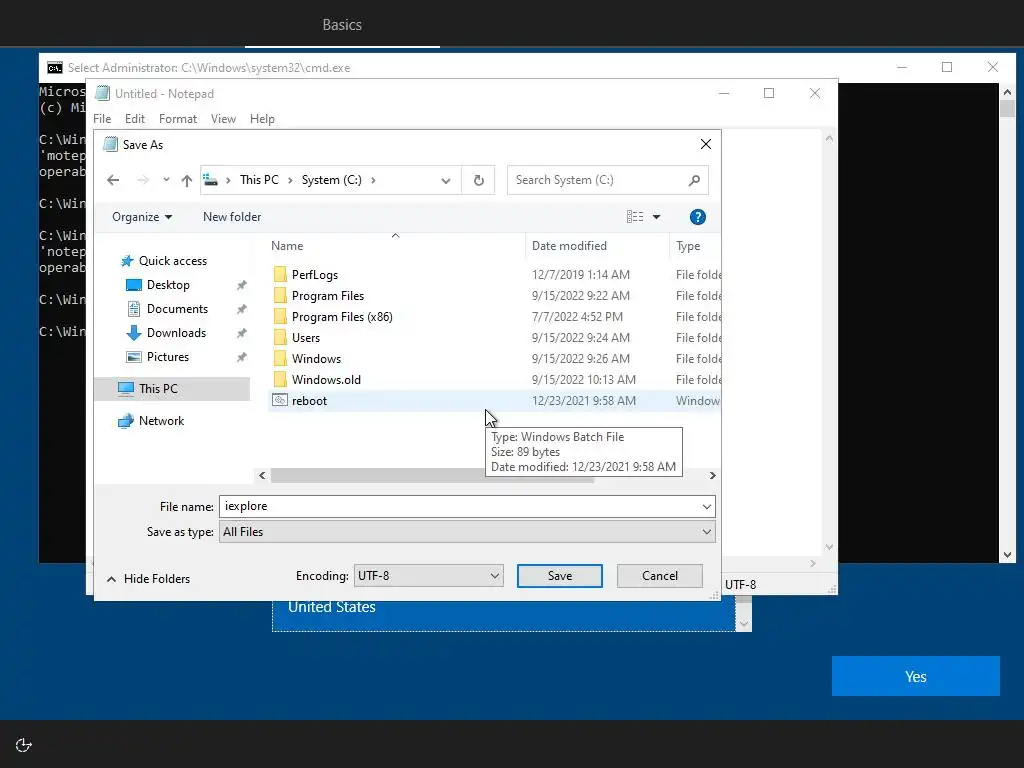Refresh the System (C:) folder view

479,180
